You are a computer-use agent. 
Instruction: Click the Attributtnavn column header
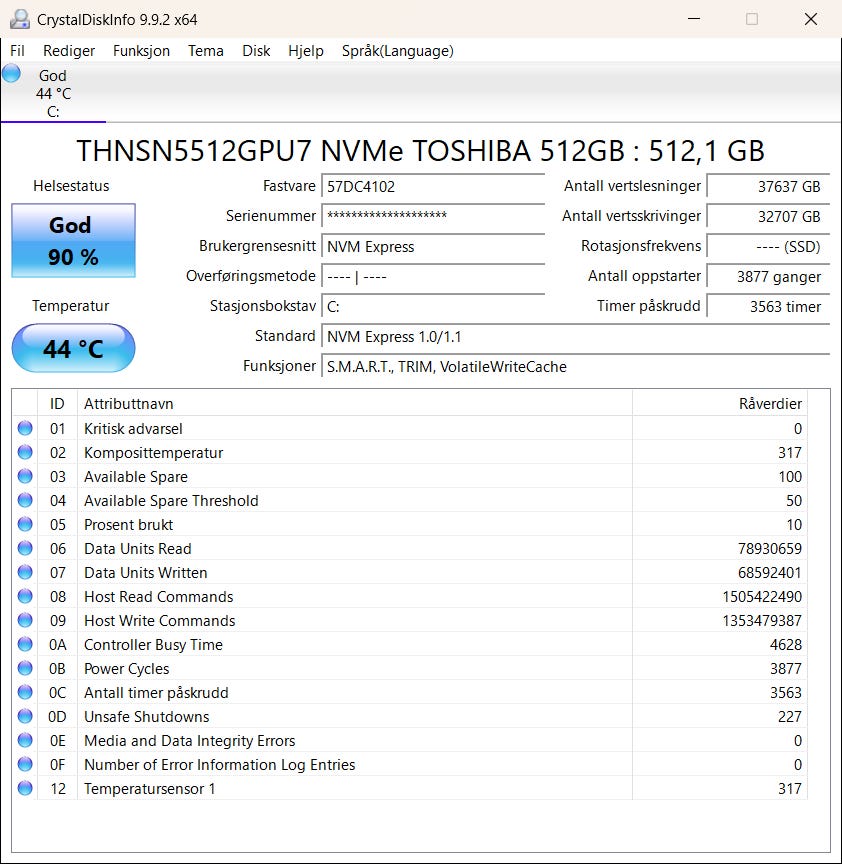click(x=354, y=403)
